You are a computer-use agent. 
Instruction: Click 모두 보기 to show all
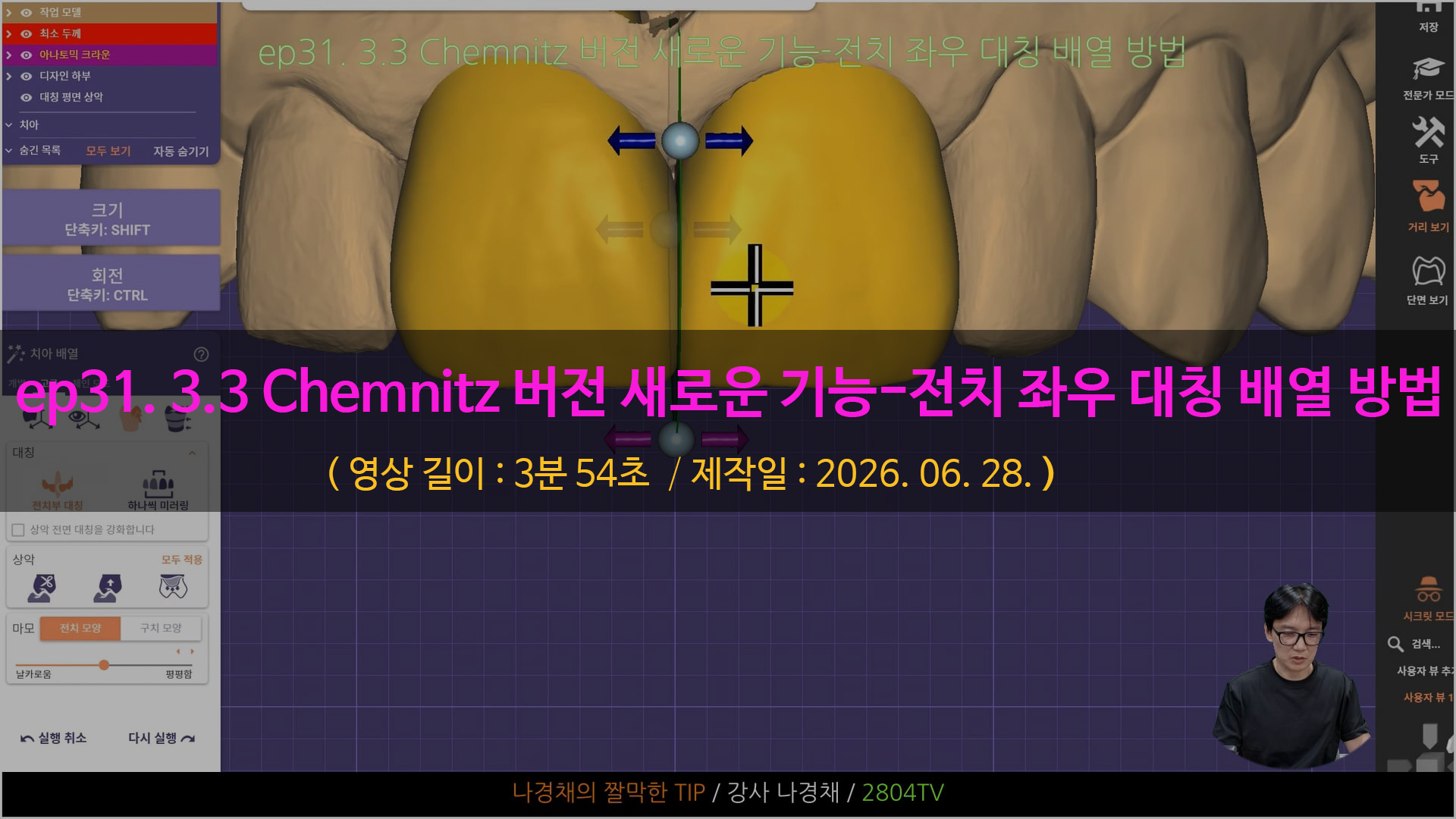click(x=108, y=151)
